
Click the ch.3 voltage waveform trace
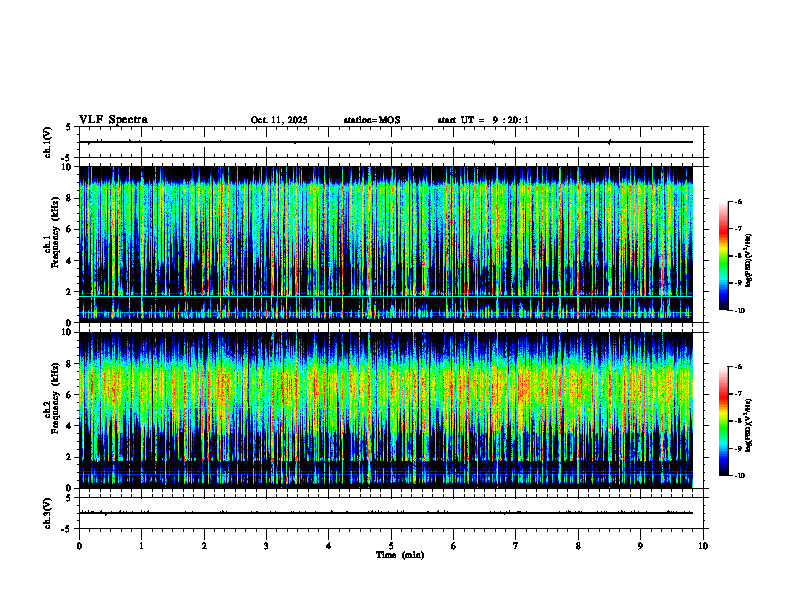pyautogui.click(x=386, y=513)
